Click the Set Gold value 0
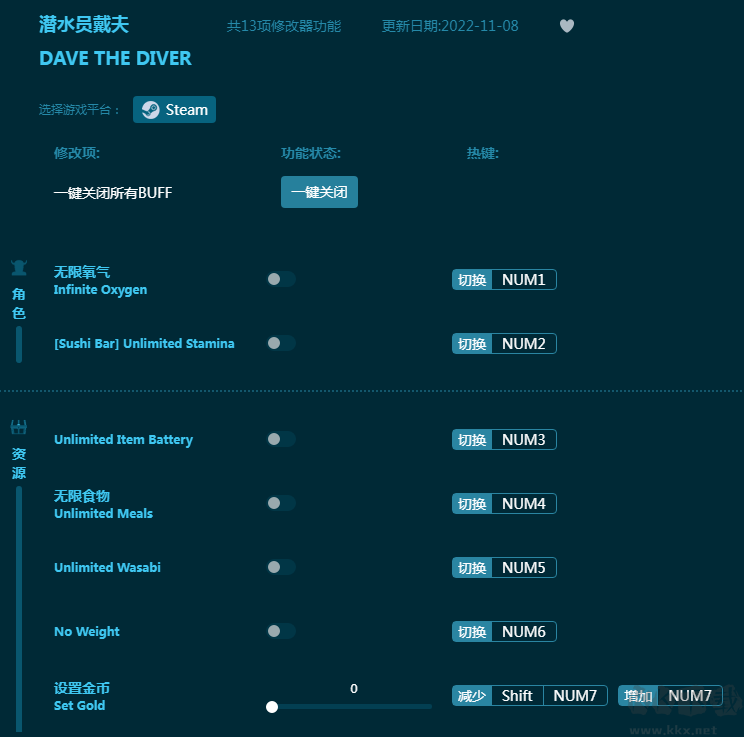Image resolution: width=744 pixels, height=737 pixels. [354, 689]
